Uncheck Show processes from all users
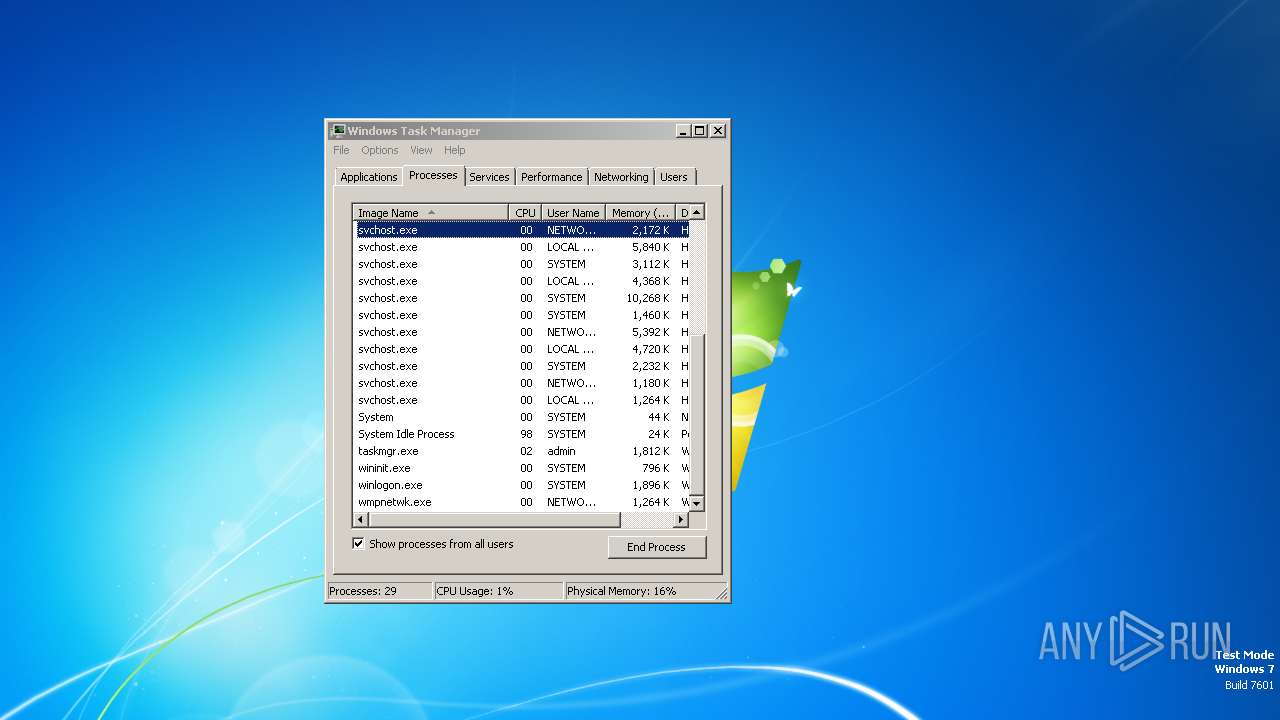The height and width of the screenshot is (720, 1280). coord(358,544)
